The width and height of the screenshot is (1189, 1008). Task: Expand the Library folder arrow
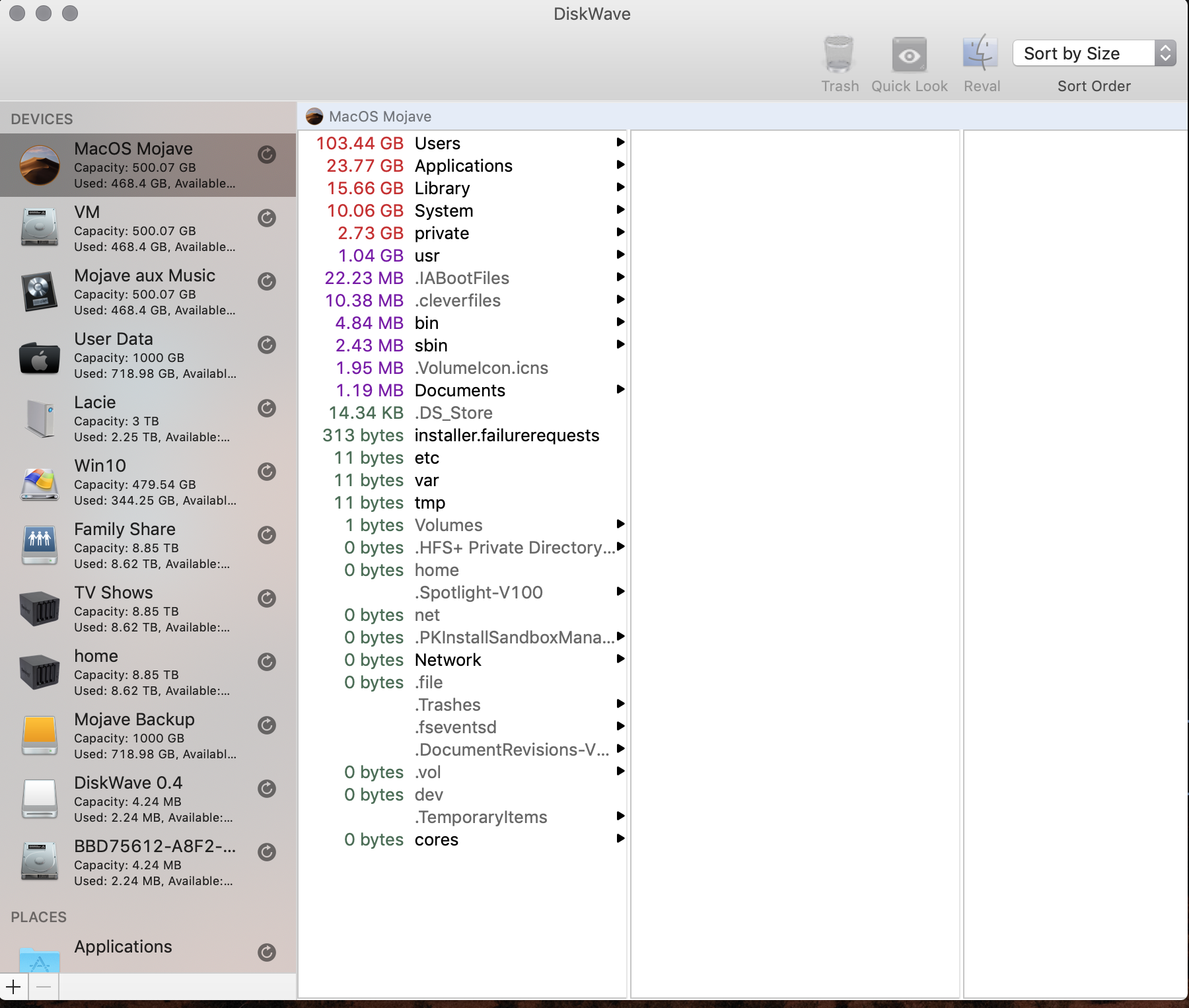(x=620, y=187)
